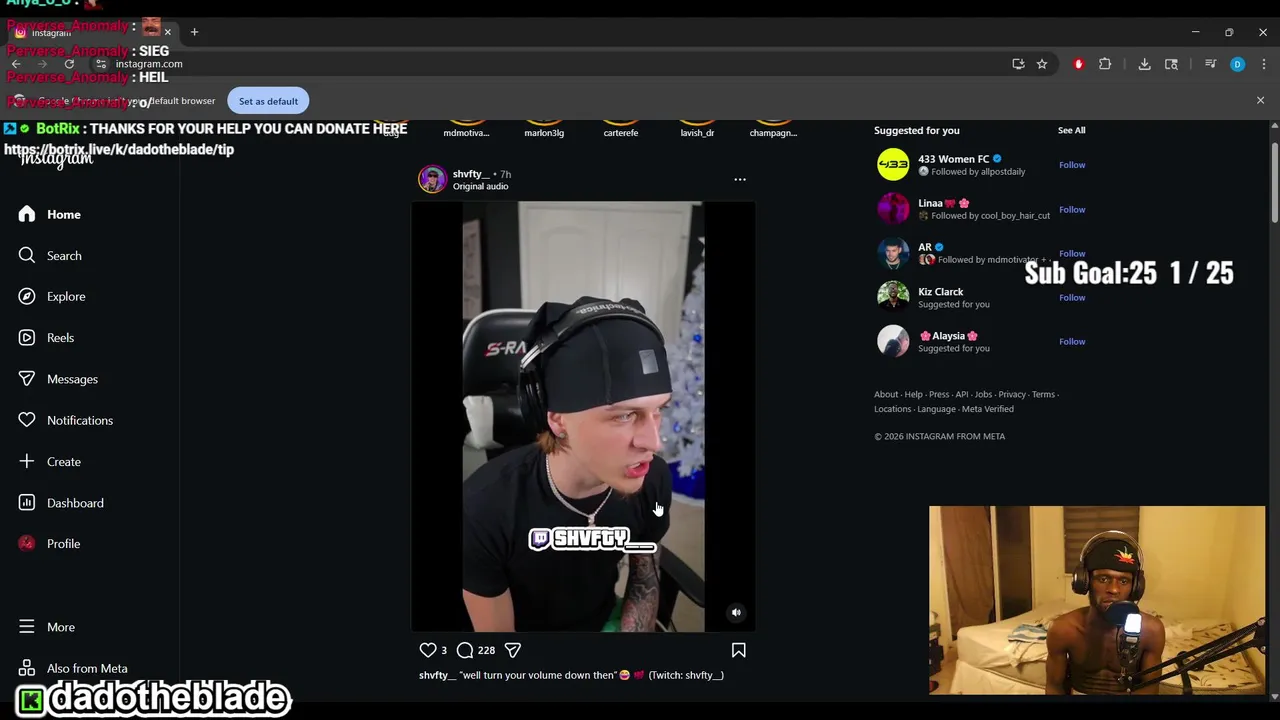The height and width of the screenshot is (720, 1280).
Task: Unmute the video with speaker icon
Action: (736, 612)
